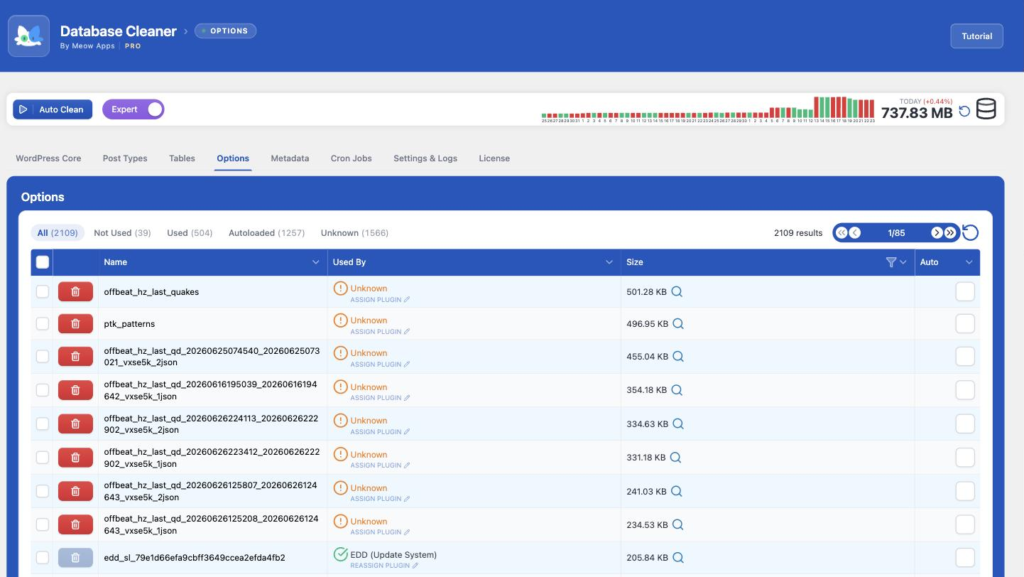Viewport: 1024px width, 577px height.
Task: Switch to WordPress Core tab
Action: tap(48, 159)
